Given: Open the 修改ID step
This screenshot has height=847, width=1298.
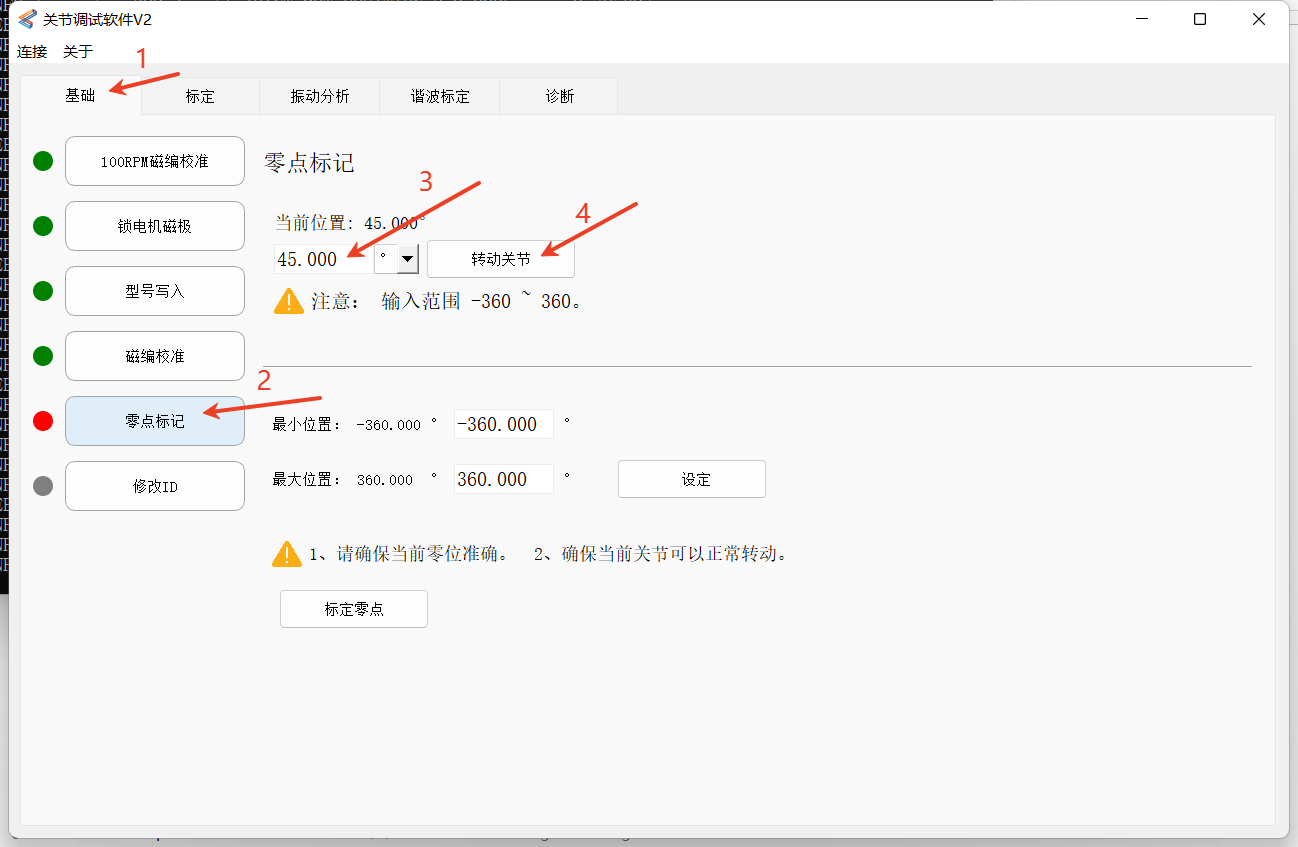Looking at the screenshot, I should [155, 486].
